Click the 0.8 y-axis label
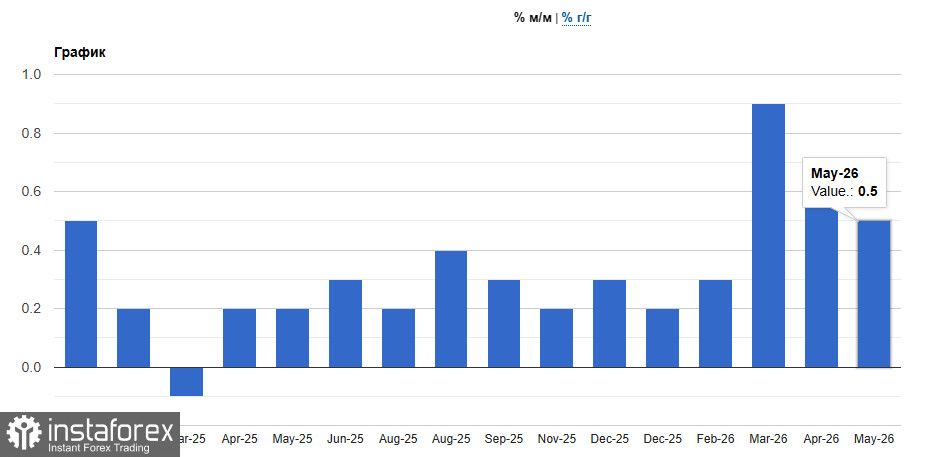 click(31, 134)
